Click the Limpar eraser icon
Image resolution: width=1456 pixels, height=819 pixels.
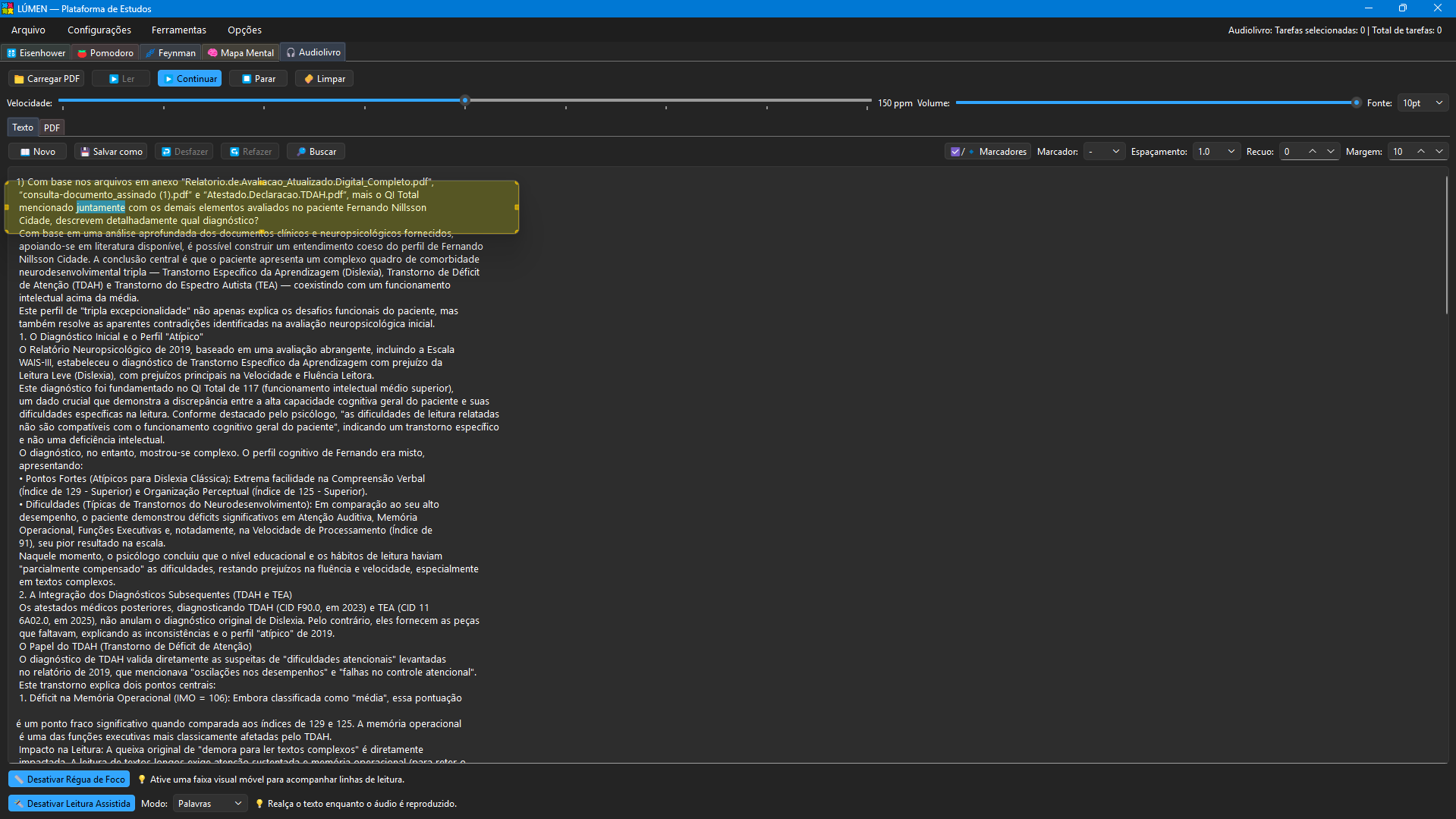coord(309,79)
